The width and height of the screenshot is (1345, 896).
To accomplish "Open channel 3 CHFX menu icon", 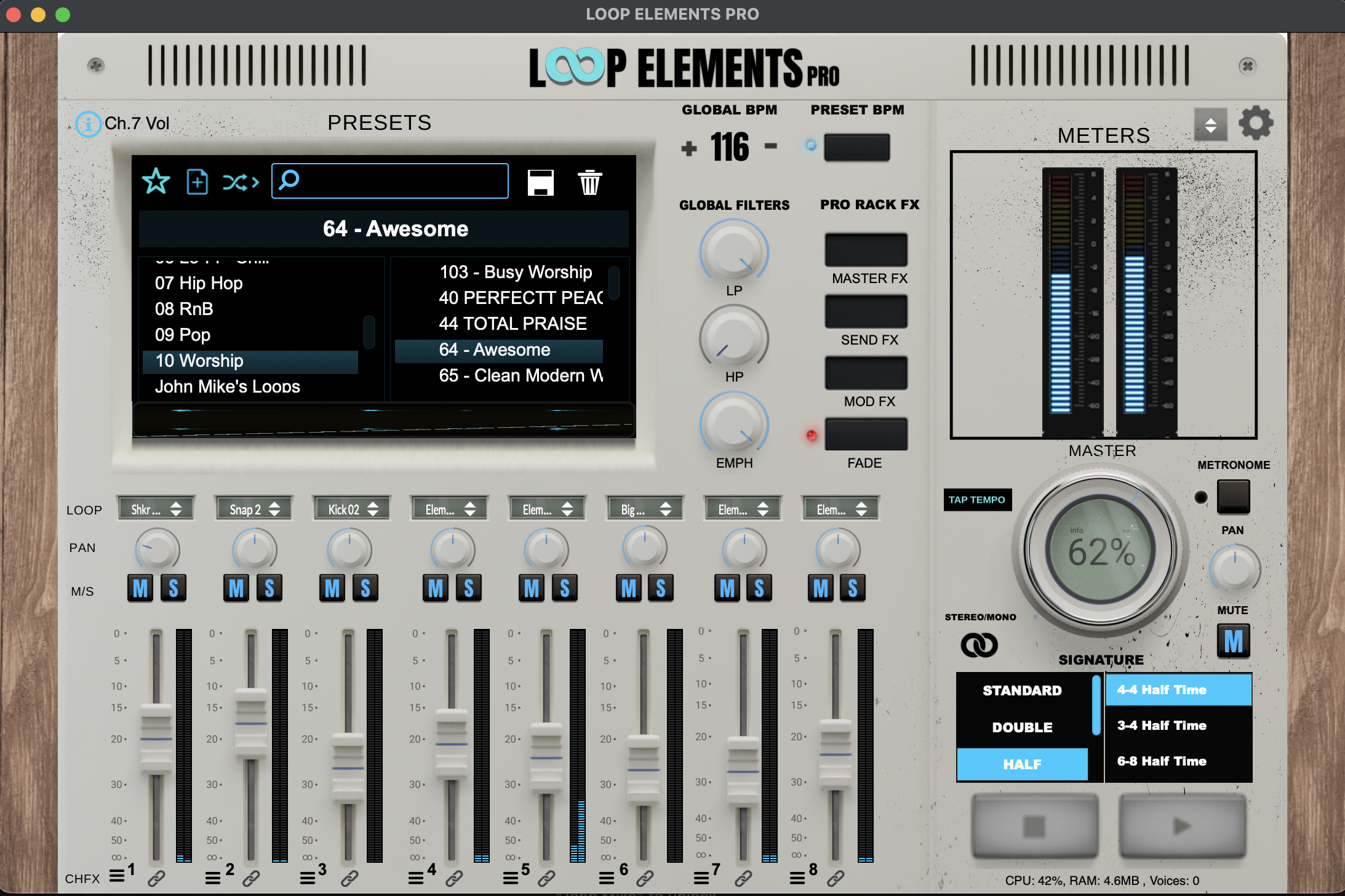I will pos(308,878).
